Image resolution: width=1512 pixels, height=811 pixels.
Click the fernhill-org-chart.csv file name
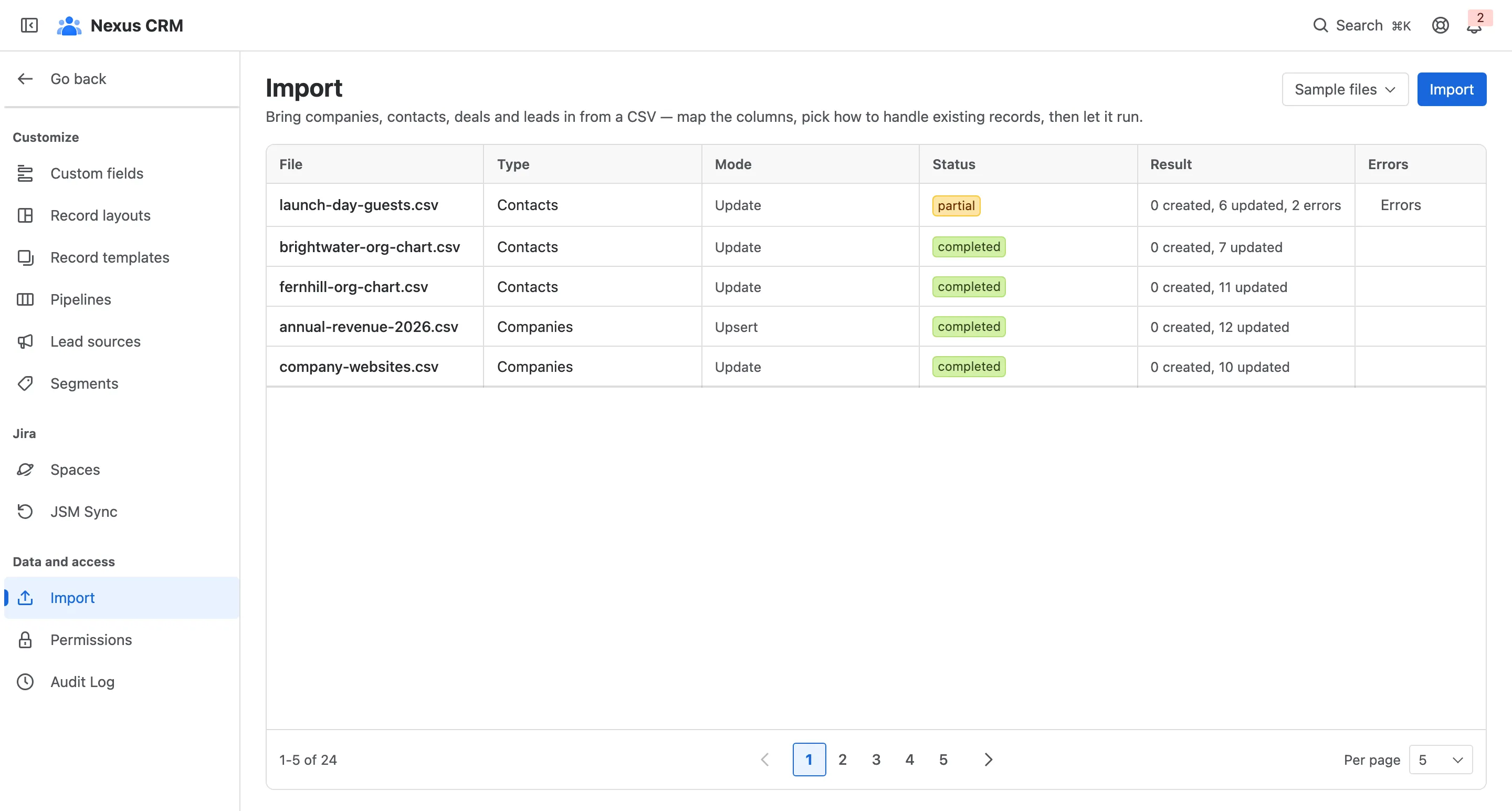[x=353, y=287]
